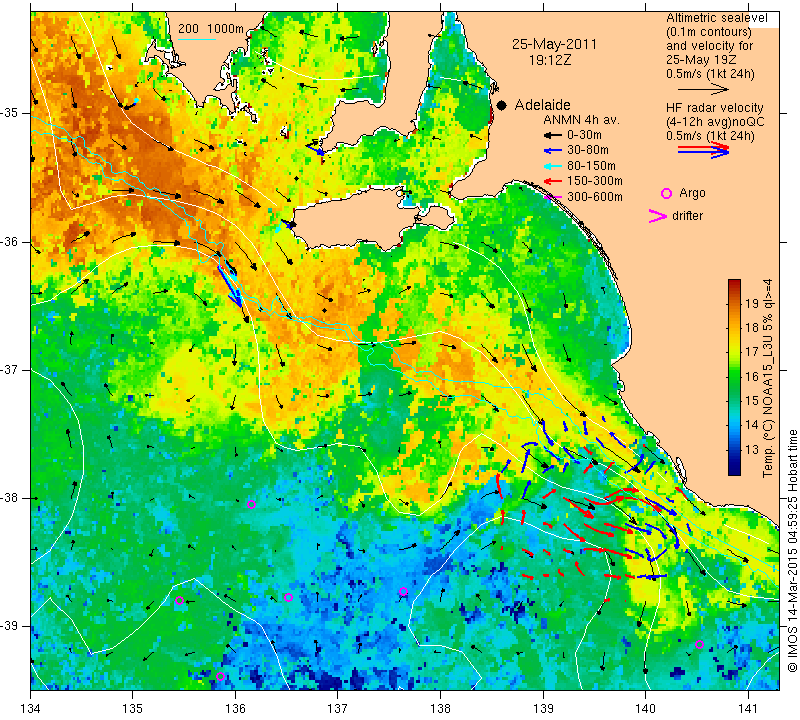The image size is (800, 720).
Task: Click the Adelaide label text
Action: [x=542, y=105]
